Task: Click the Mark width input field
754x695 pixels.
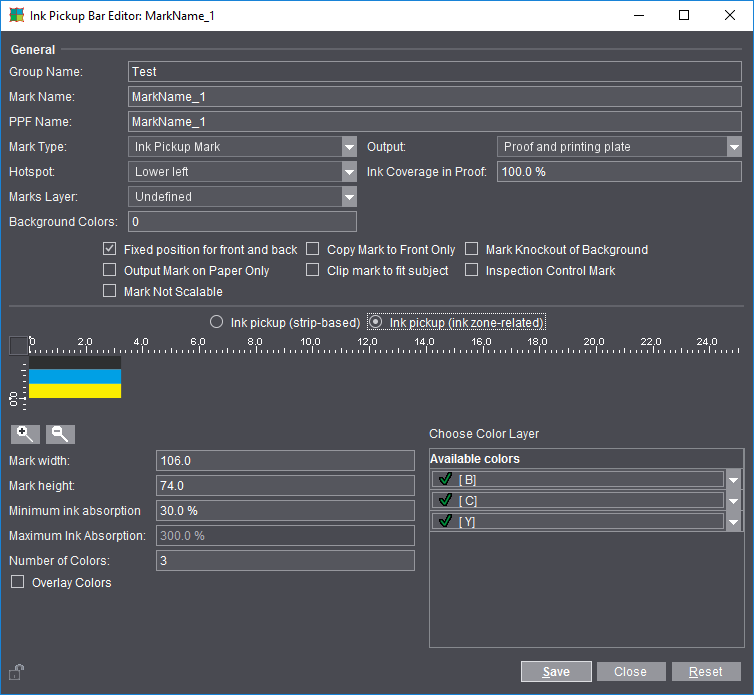Action: pyautogui.click(x=285, y=461)
